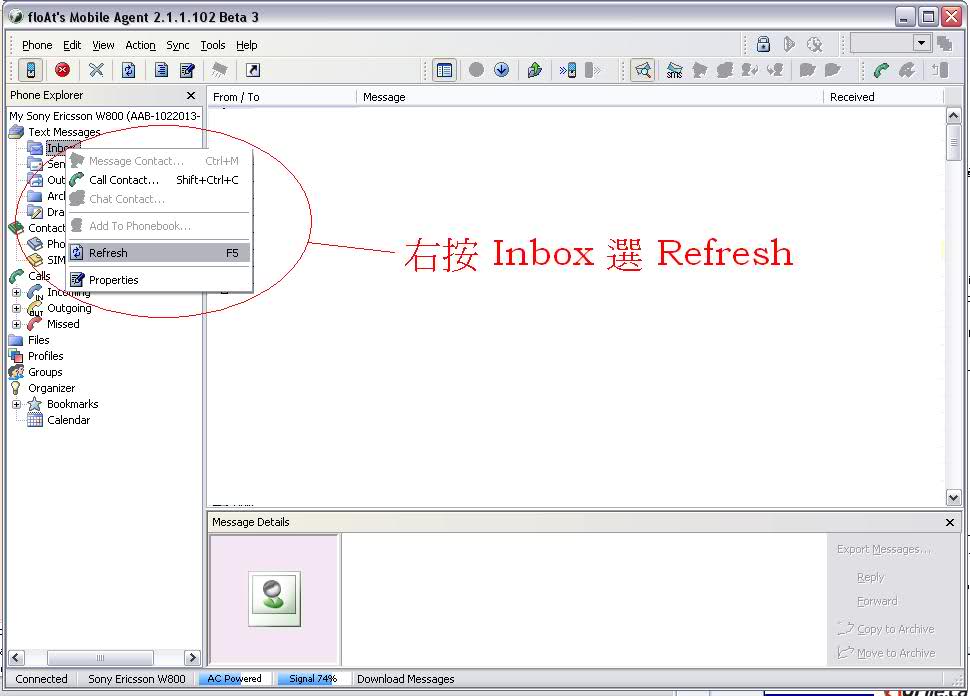Screen dimensions: 970x696
Task: Choose Properties in the context menu
Action: point(159,280)
